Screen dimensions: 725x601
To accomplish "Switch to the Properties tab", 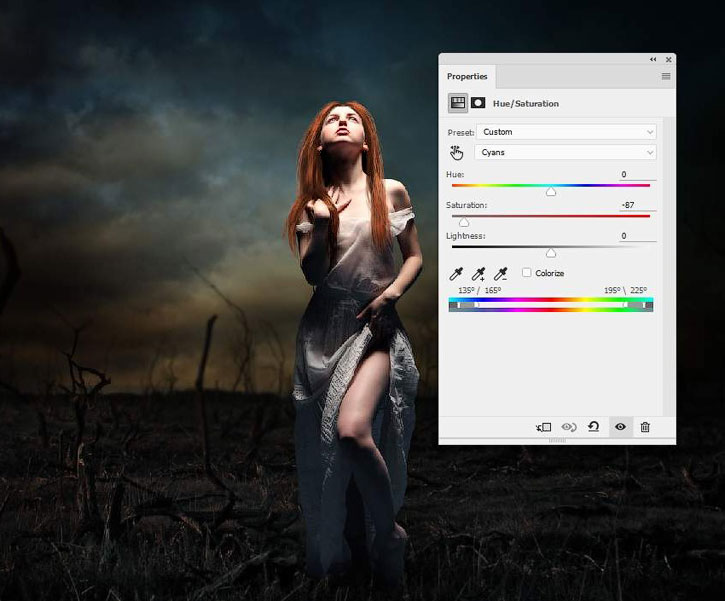I will point(467,77).
